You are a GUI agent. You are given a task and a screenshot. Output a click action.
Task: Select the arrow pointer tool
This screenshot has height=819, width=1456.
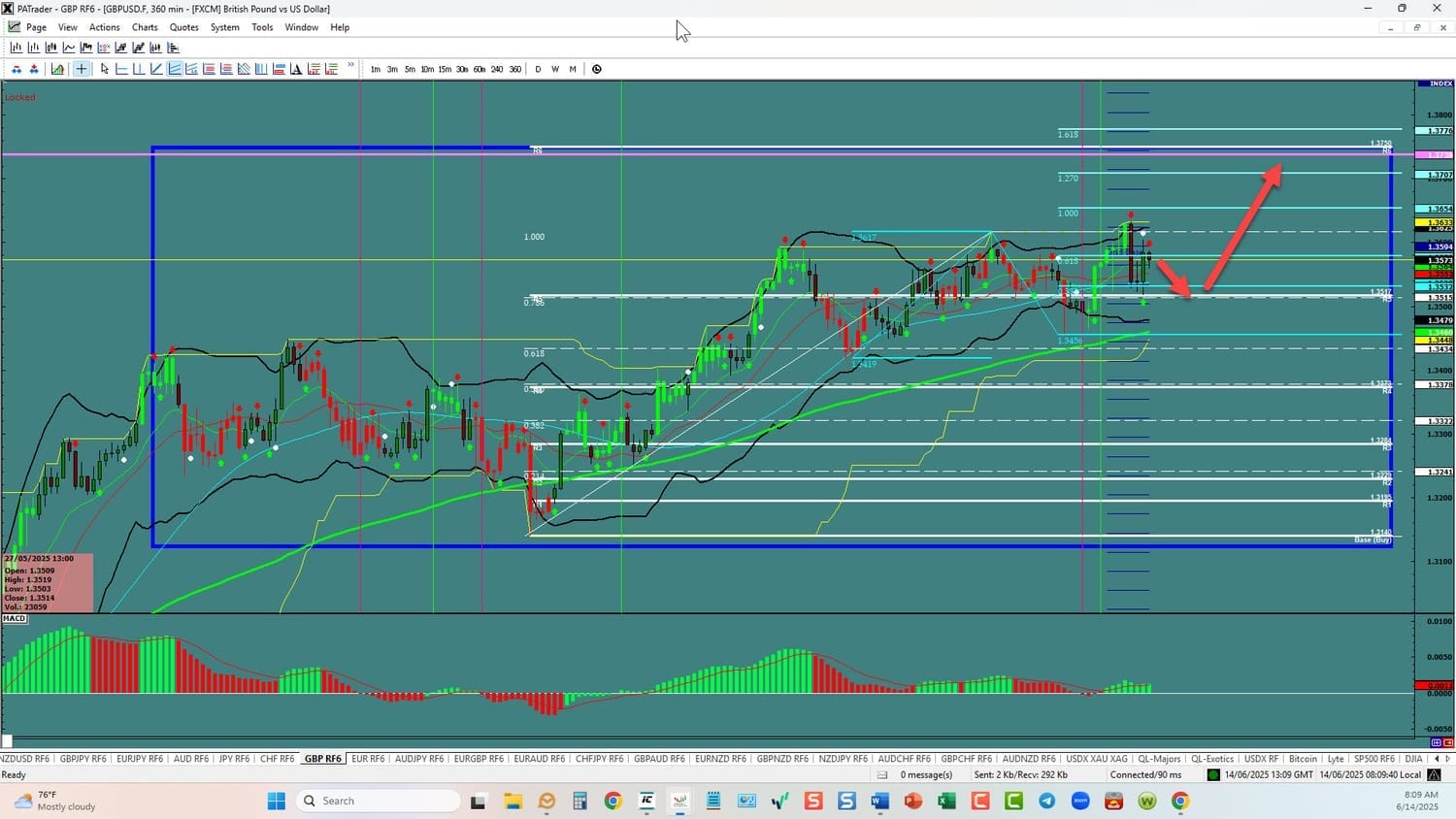point(104,69)
